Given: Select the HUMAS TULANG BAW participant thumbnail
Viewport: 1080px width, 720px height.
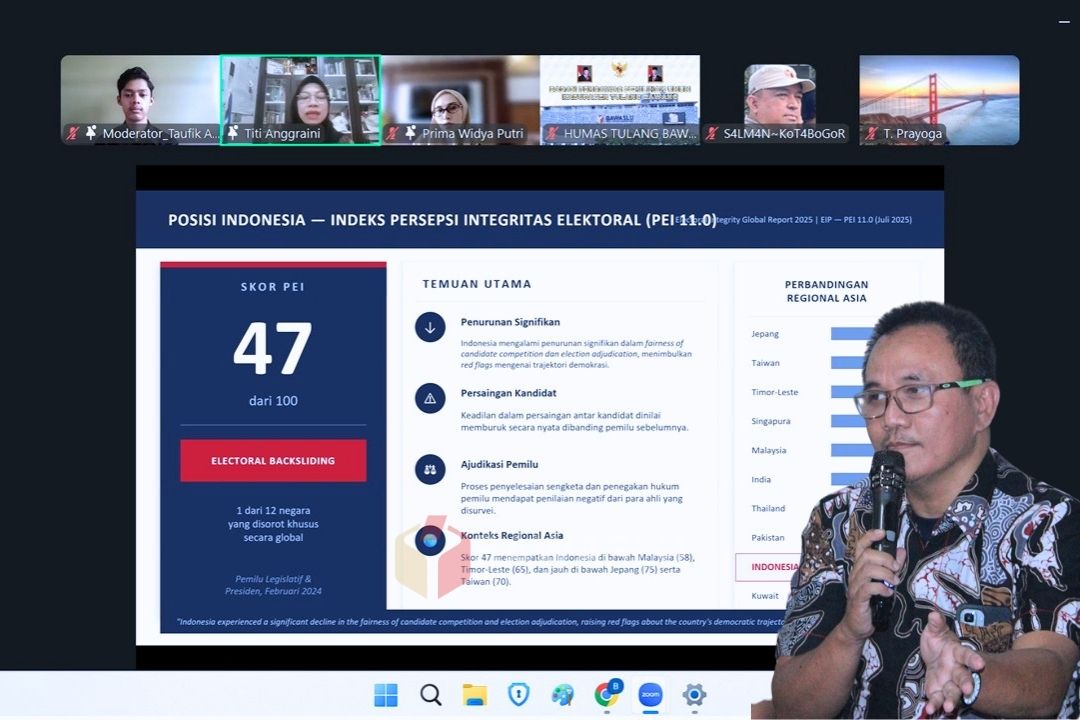Looking at the screenshot, I should pos(620,100).
